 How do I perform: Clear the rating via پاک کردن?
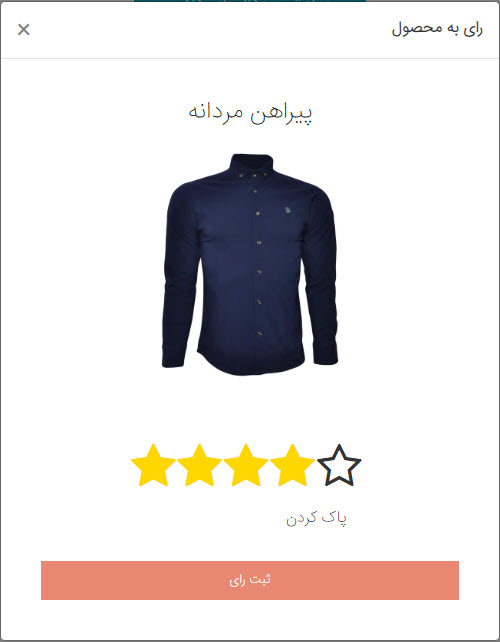316,518
